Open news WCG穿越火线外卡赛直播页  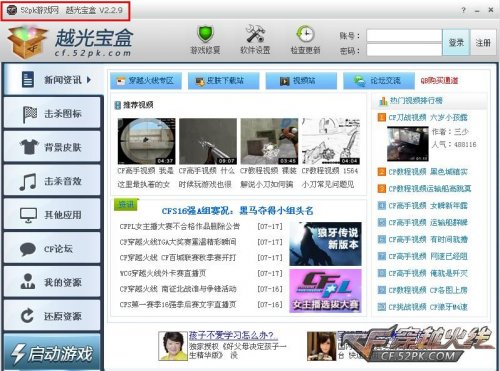click(163, 273)
